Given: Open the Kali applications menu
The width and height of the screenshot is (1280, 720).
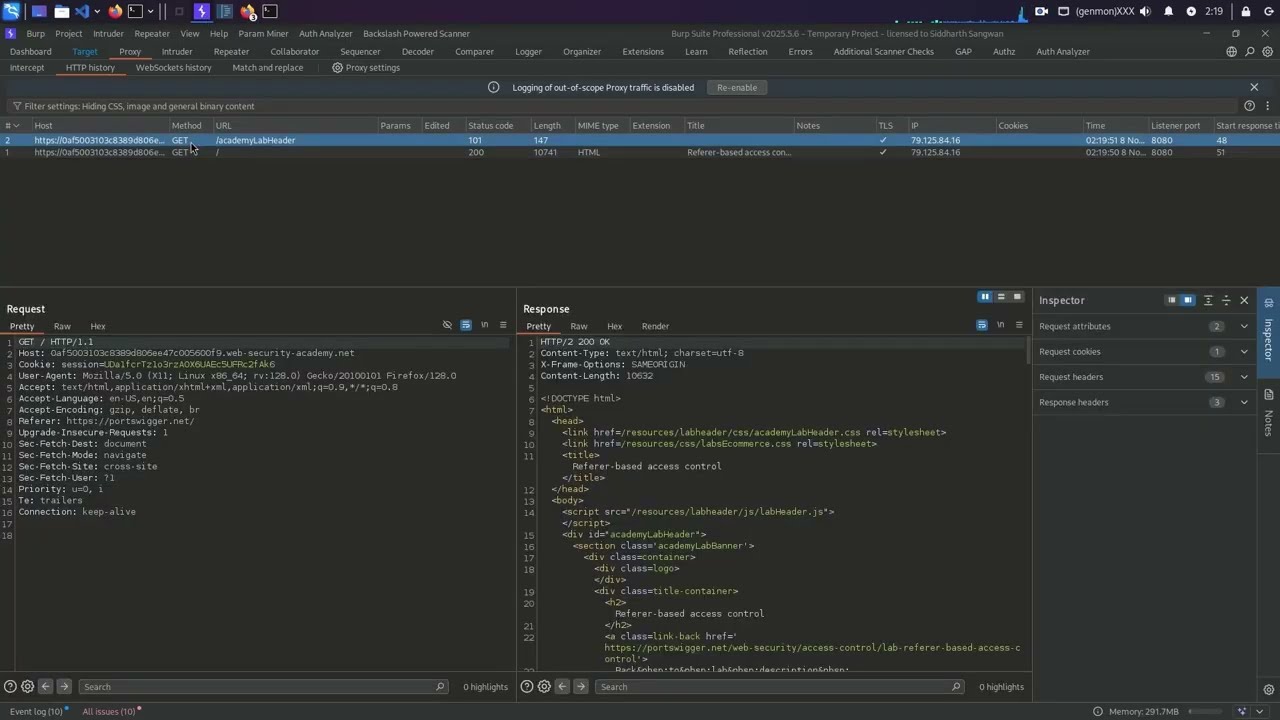Looking at the screenshot, I should [x=11, y=11].
